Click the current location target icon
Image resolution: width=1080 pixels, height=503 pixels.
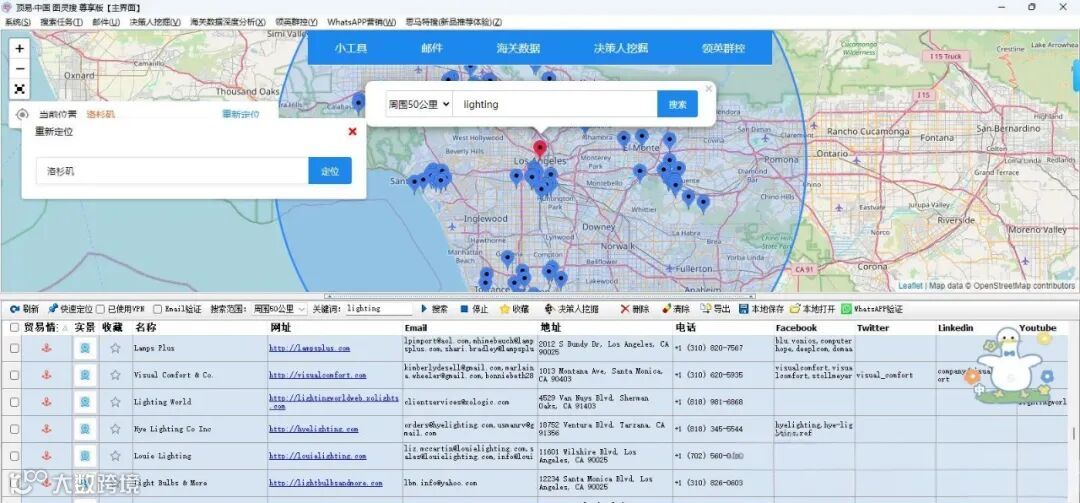[x=22, y=114]
